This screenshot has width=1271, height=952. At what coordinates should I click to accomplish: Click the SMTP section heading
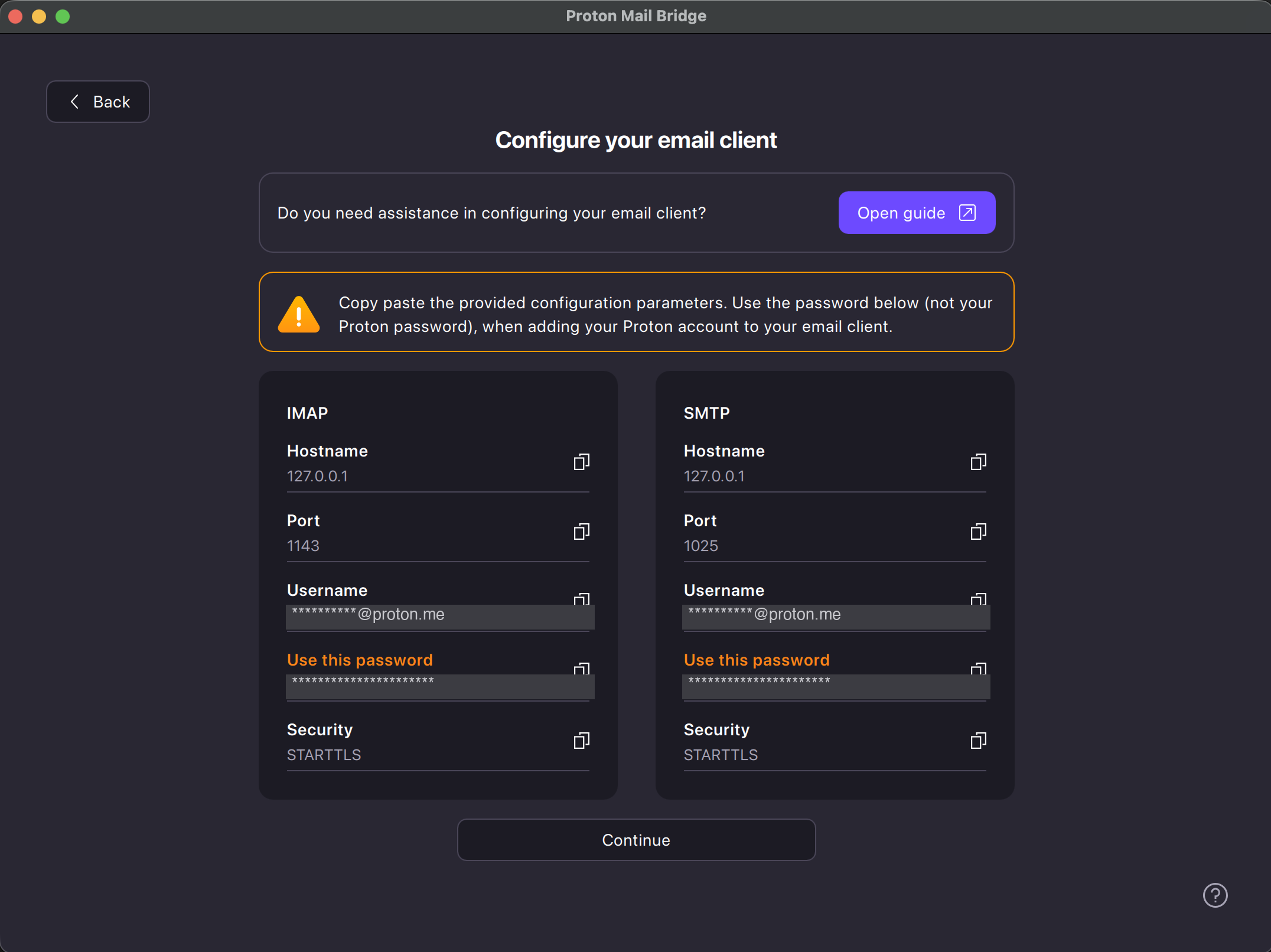pos(706,413)
